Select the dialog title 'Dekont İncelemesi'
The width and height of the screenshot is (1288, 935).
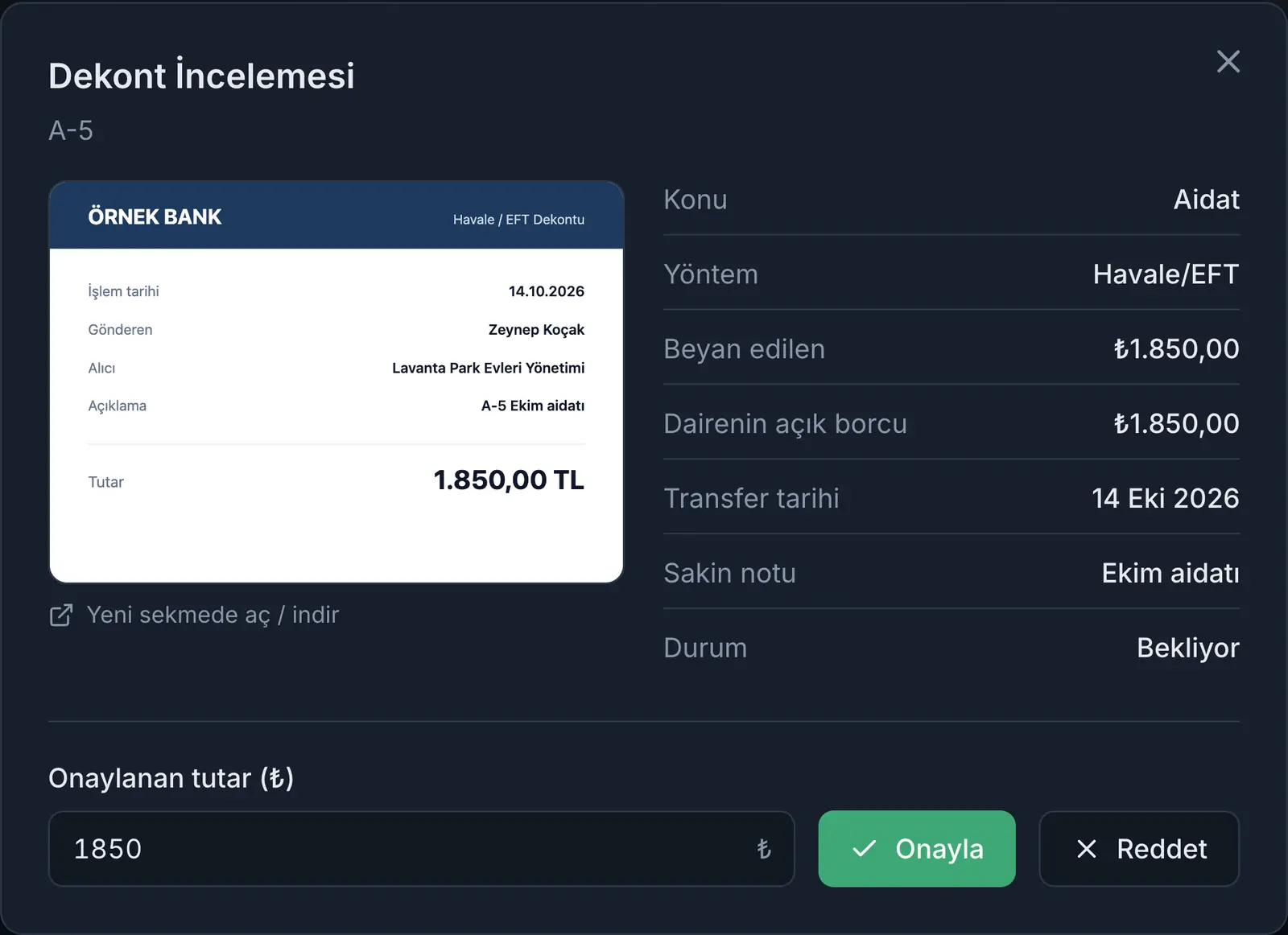pos(201,76)
